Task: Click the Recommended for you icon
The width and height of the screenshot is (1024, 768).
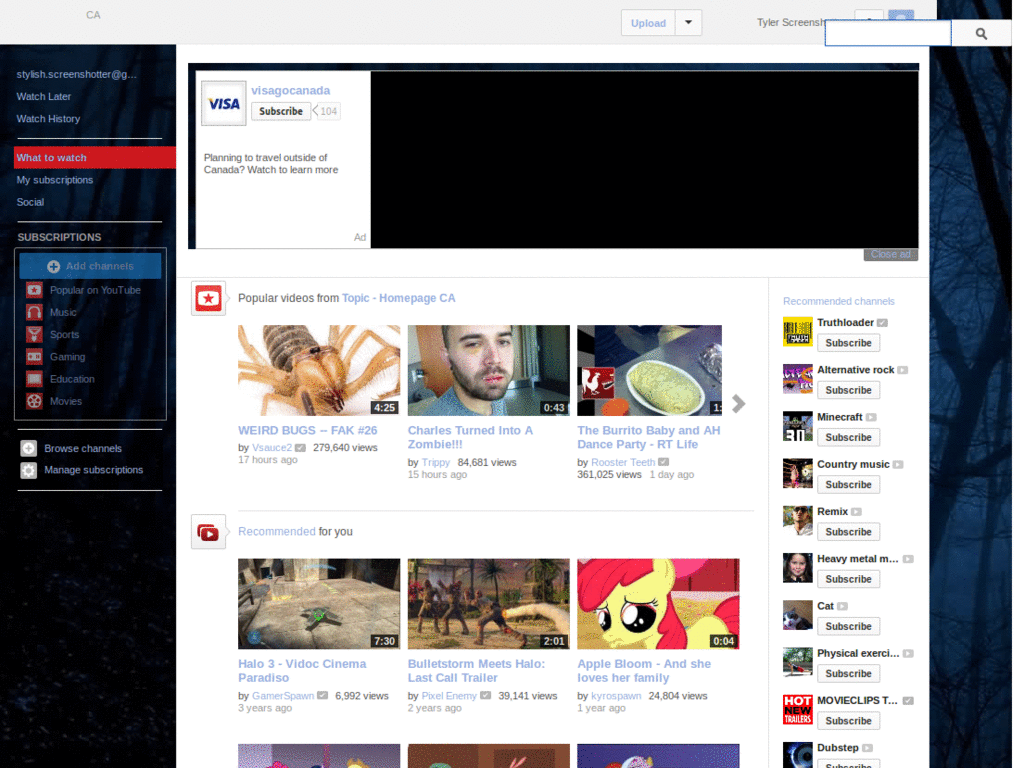Action: [208, 532]
